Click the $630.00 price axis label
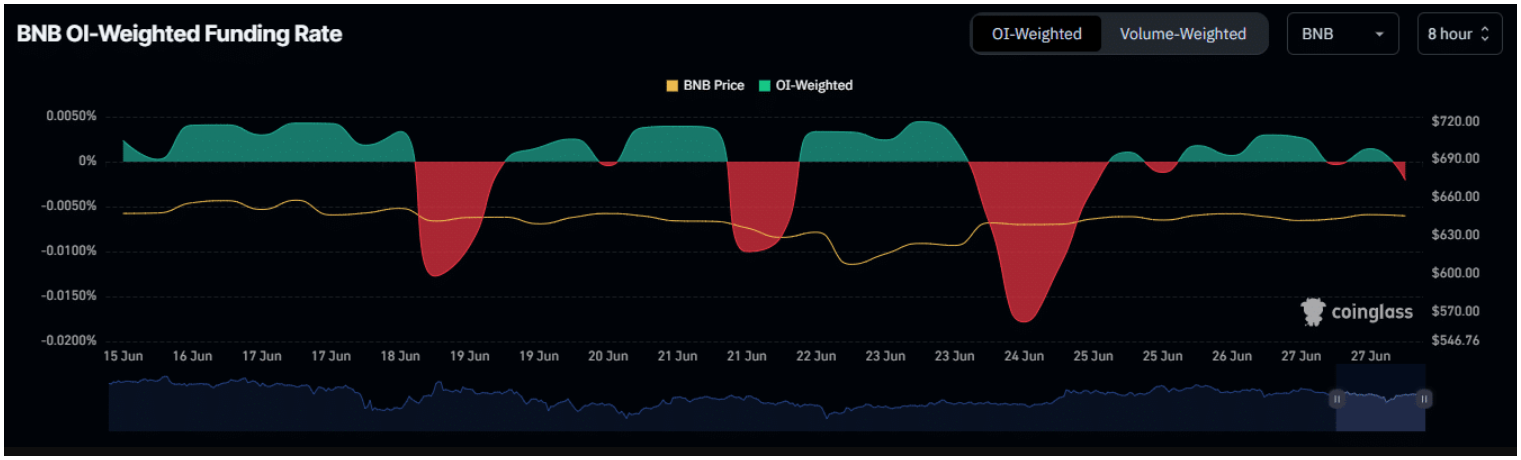Image resolution: width=1521 pixels, height=460 pixels. pos(1455,235)
